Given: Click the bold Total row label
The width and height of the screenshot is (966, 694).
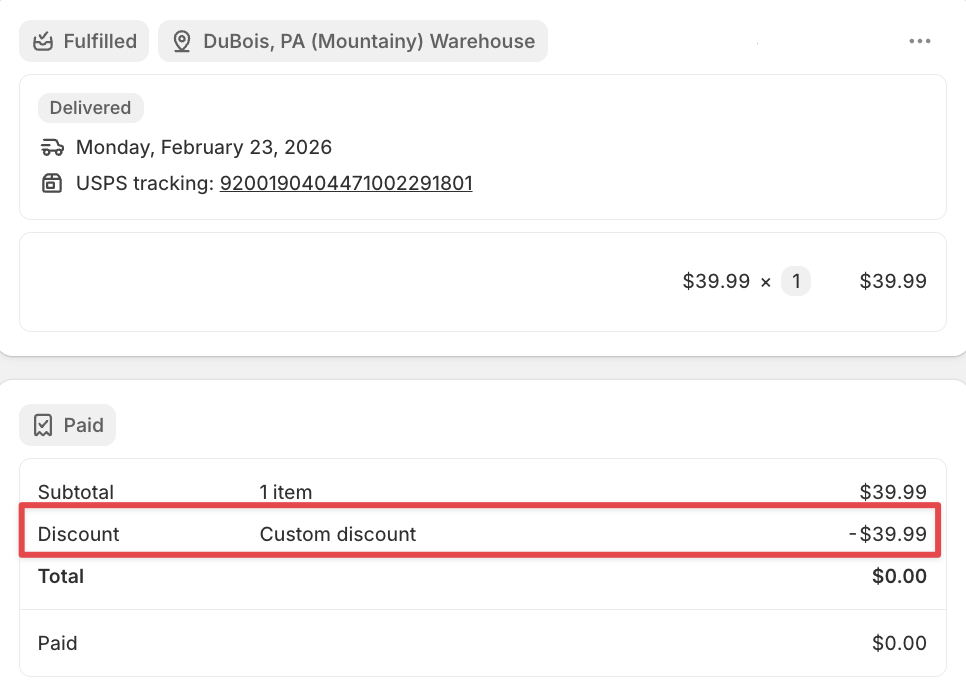Looking at the screenshot, I should coord(61,576).
